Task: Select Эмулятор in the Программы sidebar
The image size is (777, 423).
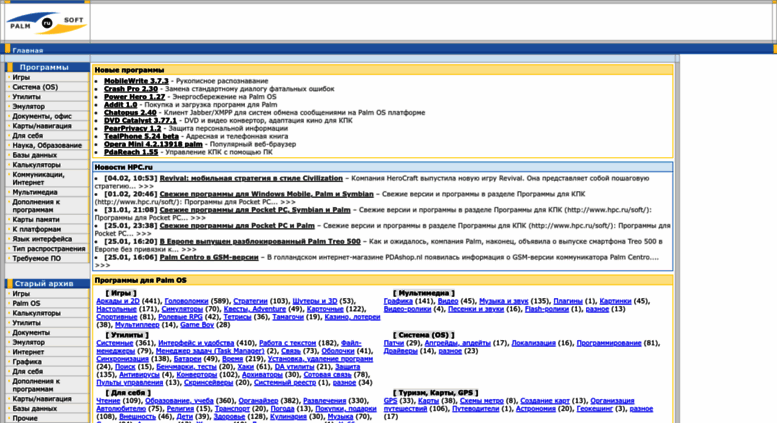Action: point(29,106)
